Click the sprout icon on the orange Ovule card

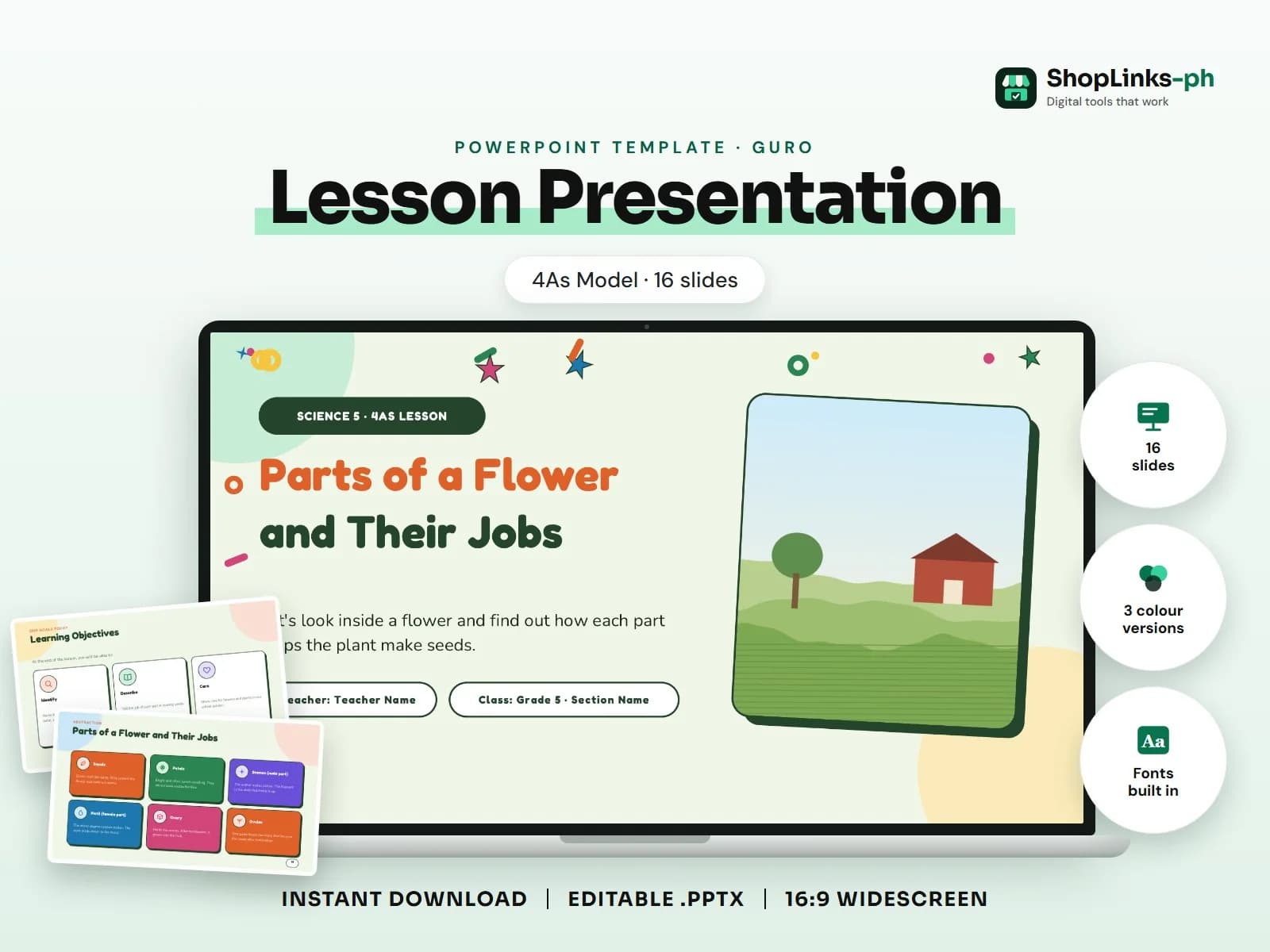239,821
